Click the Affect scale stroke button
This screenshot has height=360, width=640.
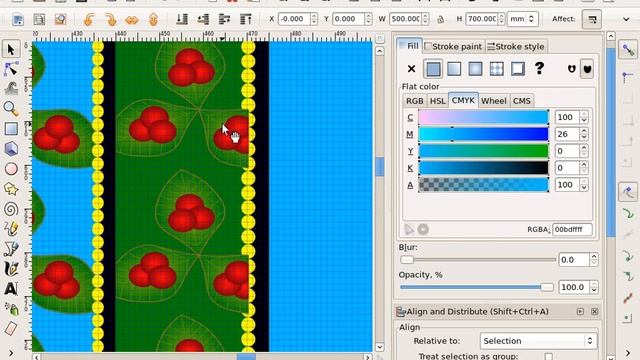[592, 19]
